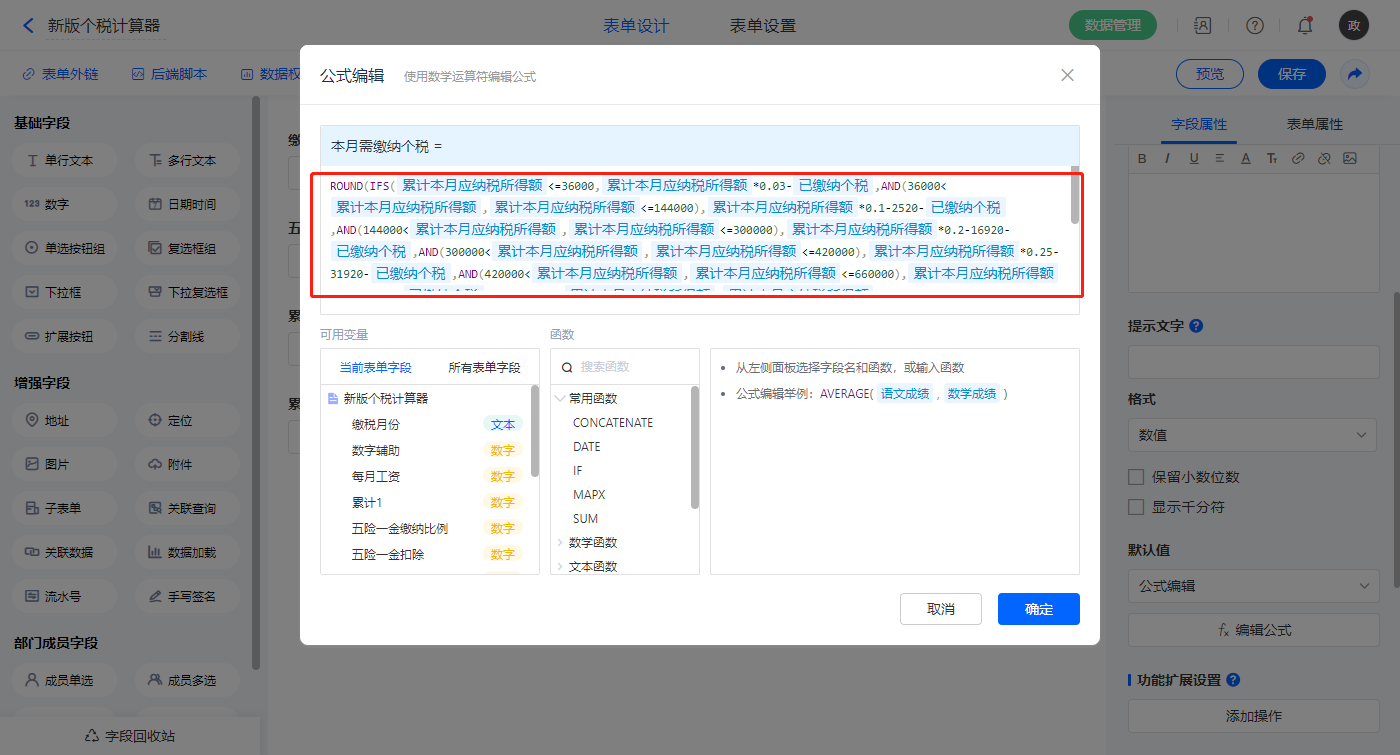The height and width of the screenshot is (755, 1400).
Task: Click the bold formatting icon
Action: [x=1140, y=158]
